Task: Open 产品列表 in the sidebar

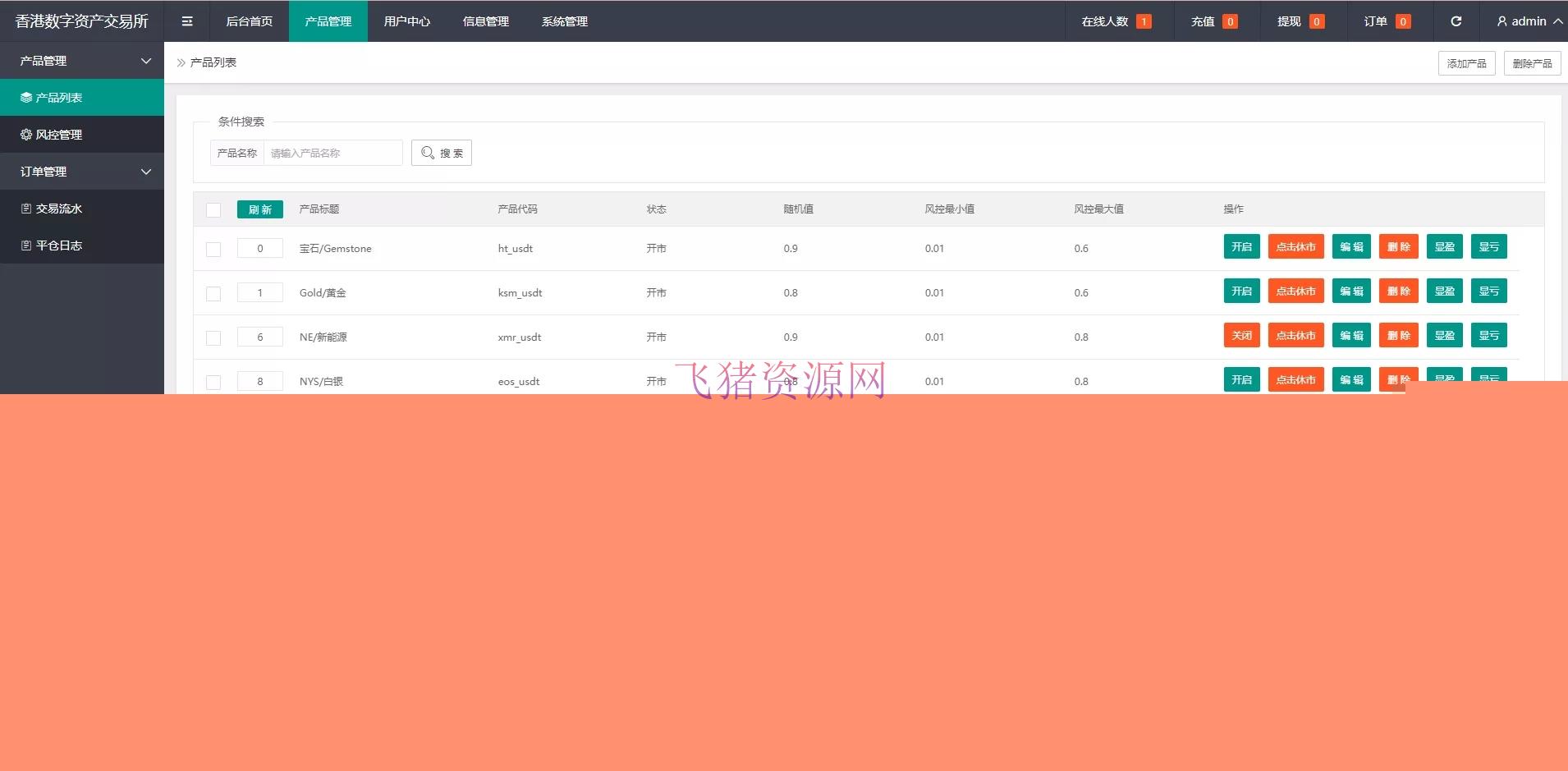Action: pos(82,98)
